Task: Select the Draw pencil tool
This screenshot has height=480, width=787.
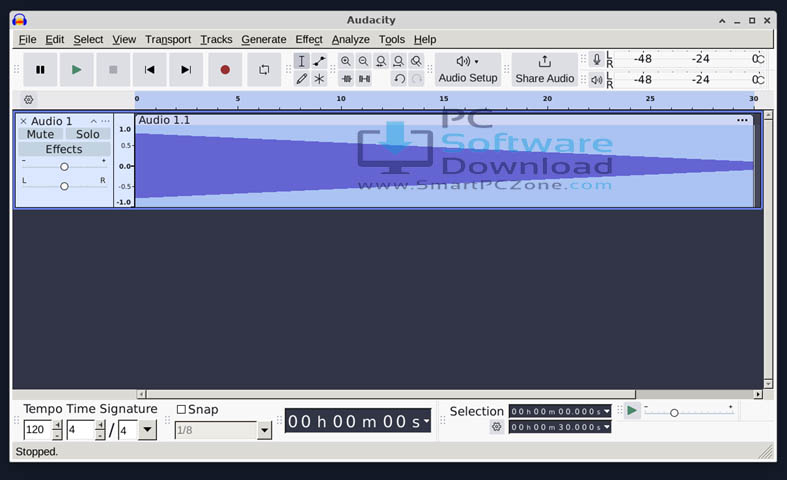Action: 301,79
